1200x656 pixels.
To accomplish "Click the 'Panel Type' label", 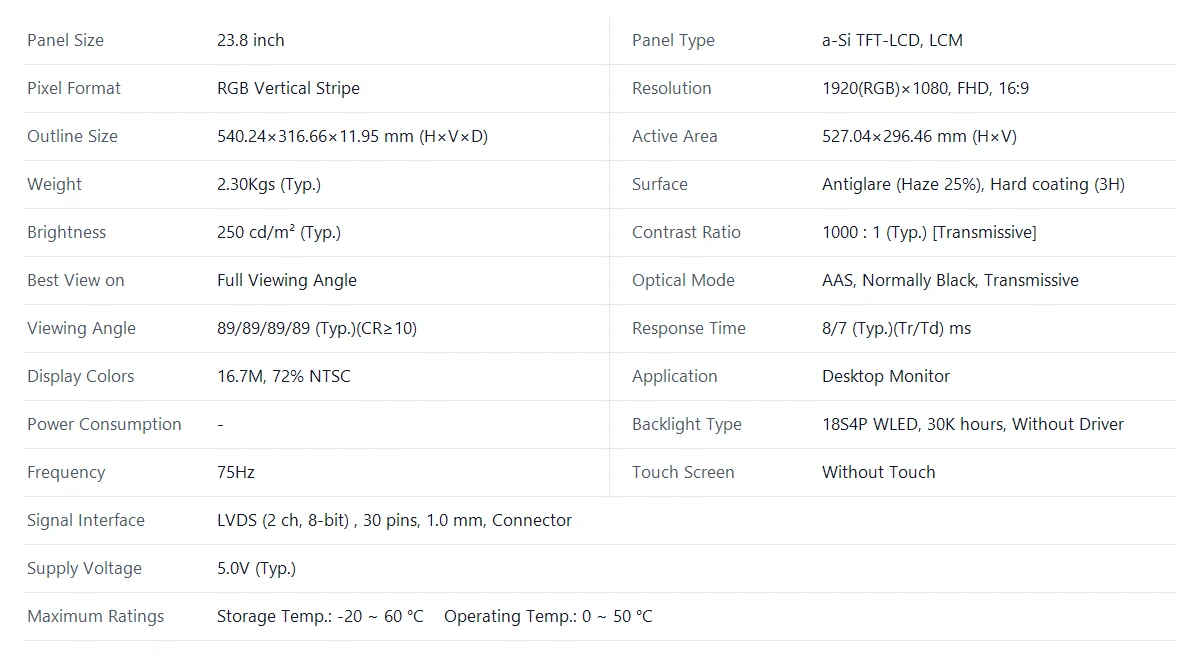I will click(x=673, y=40).
